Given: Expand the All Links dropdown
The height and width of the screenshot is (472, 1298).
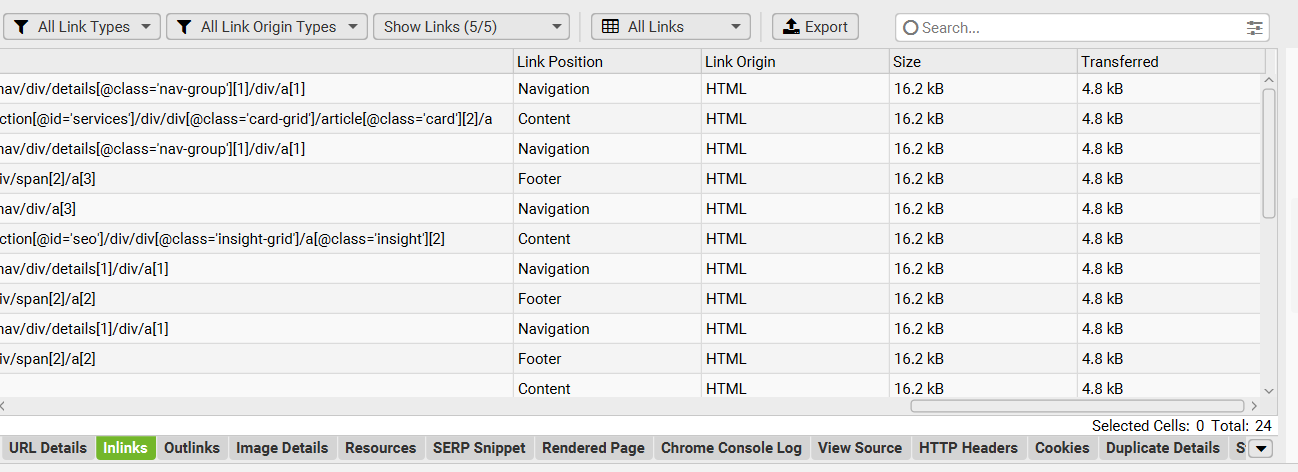Looking at the screenshot, I should (x=670, y=27).
